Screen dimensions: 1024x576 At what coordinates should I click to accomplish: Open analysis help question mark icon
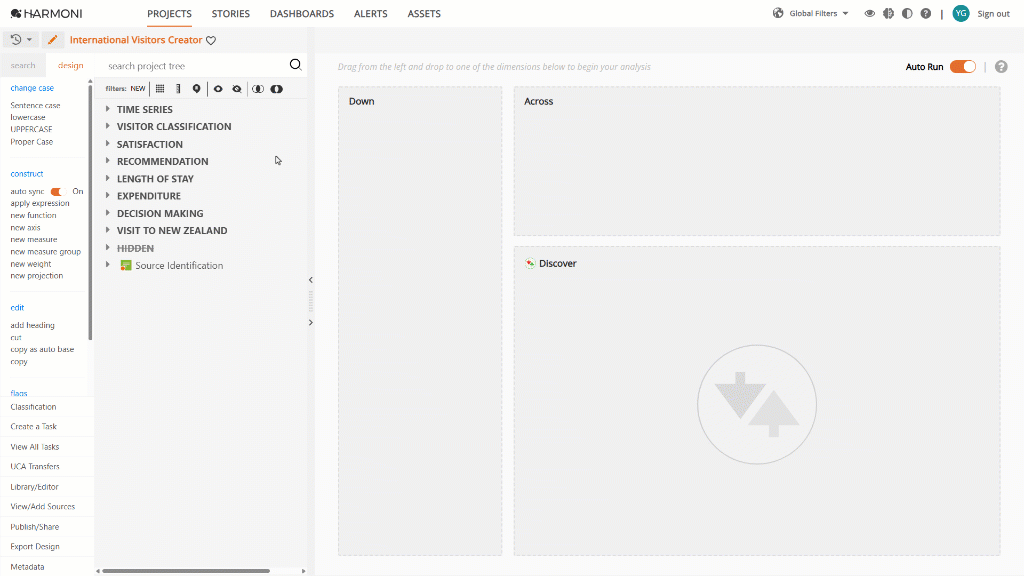coord(1001,67)
